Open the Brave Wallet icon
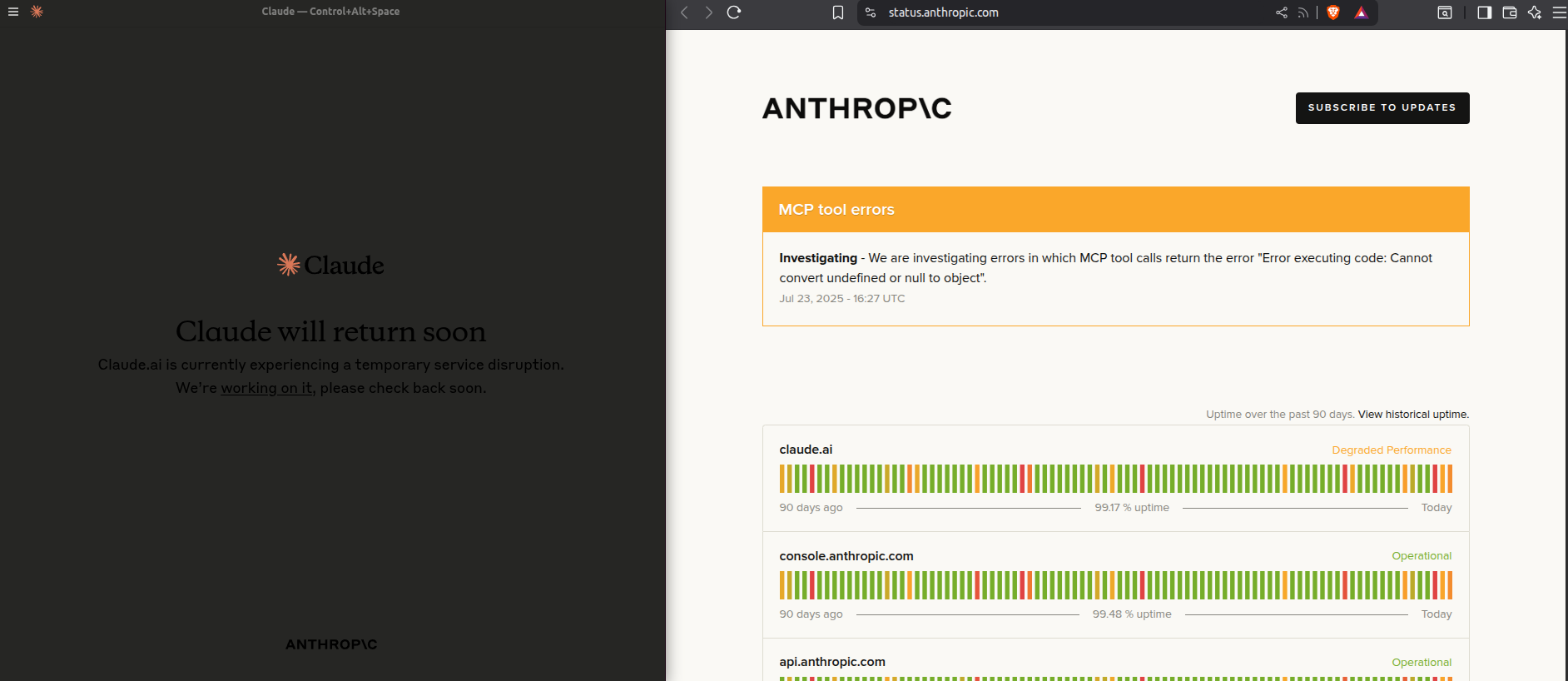This screenshot has height=681, width=1568. [x=1509, y=12]
